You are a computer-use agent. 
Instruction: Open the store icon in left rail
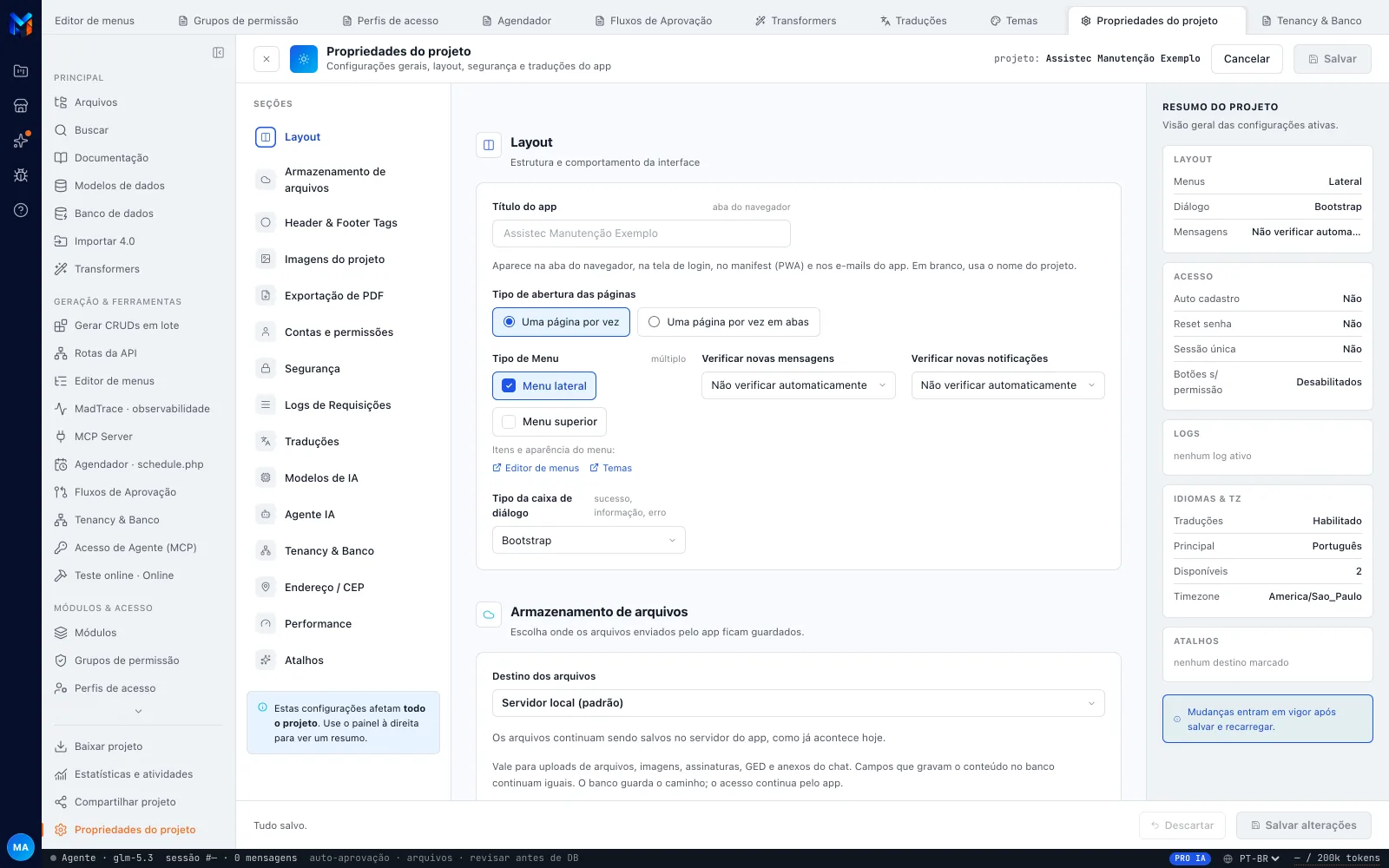click(21, 106)
